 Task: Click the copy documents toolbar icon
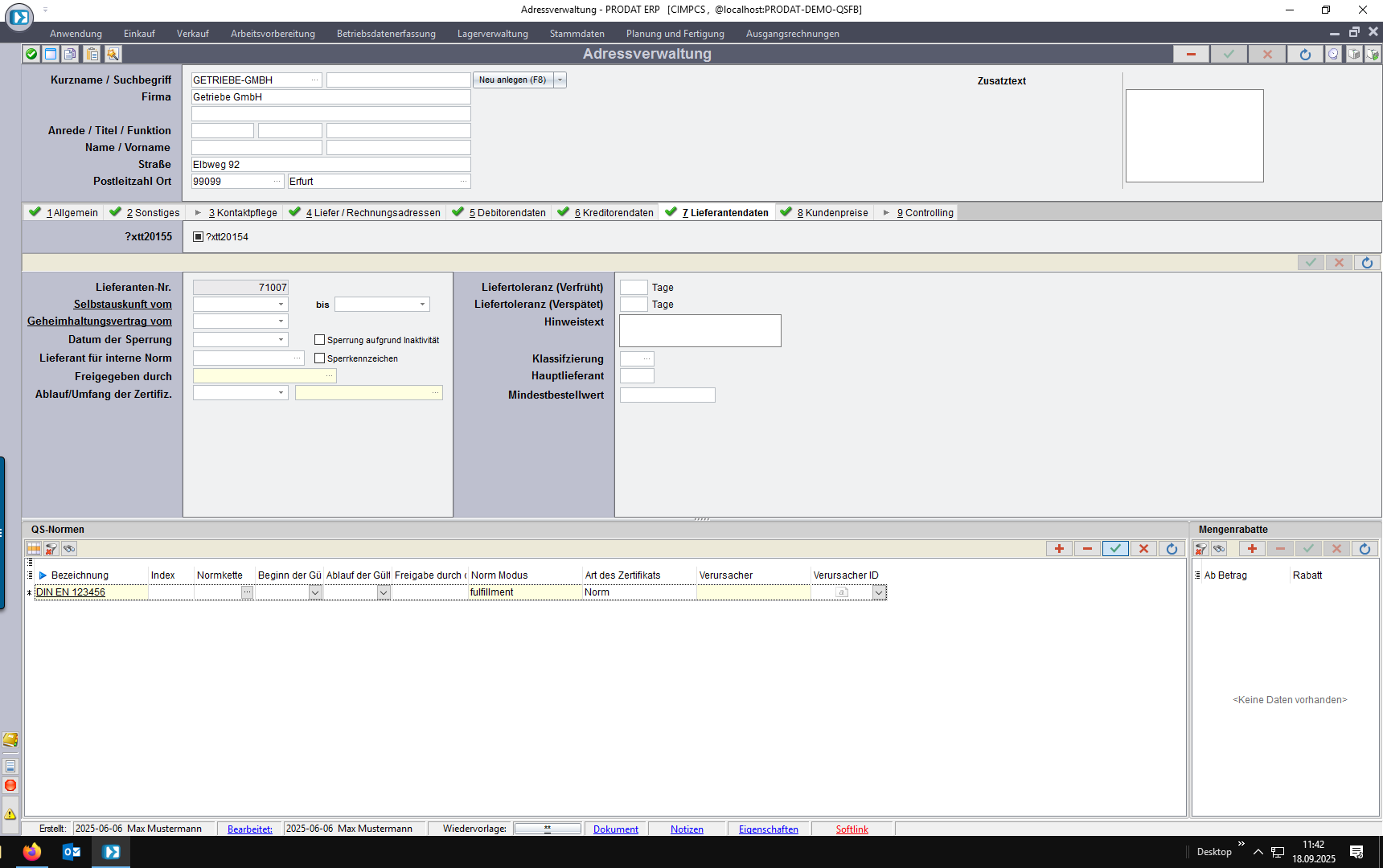[71, 54]
